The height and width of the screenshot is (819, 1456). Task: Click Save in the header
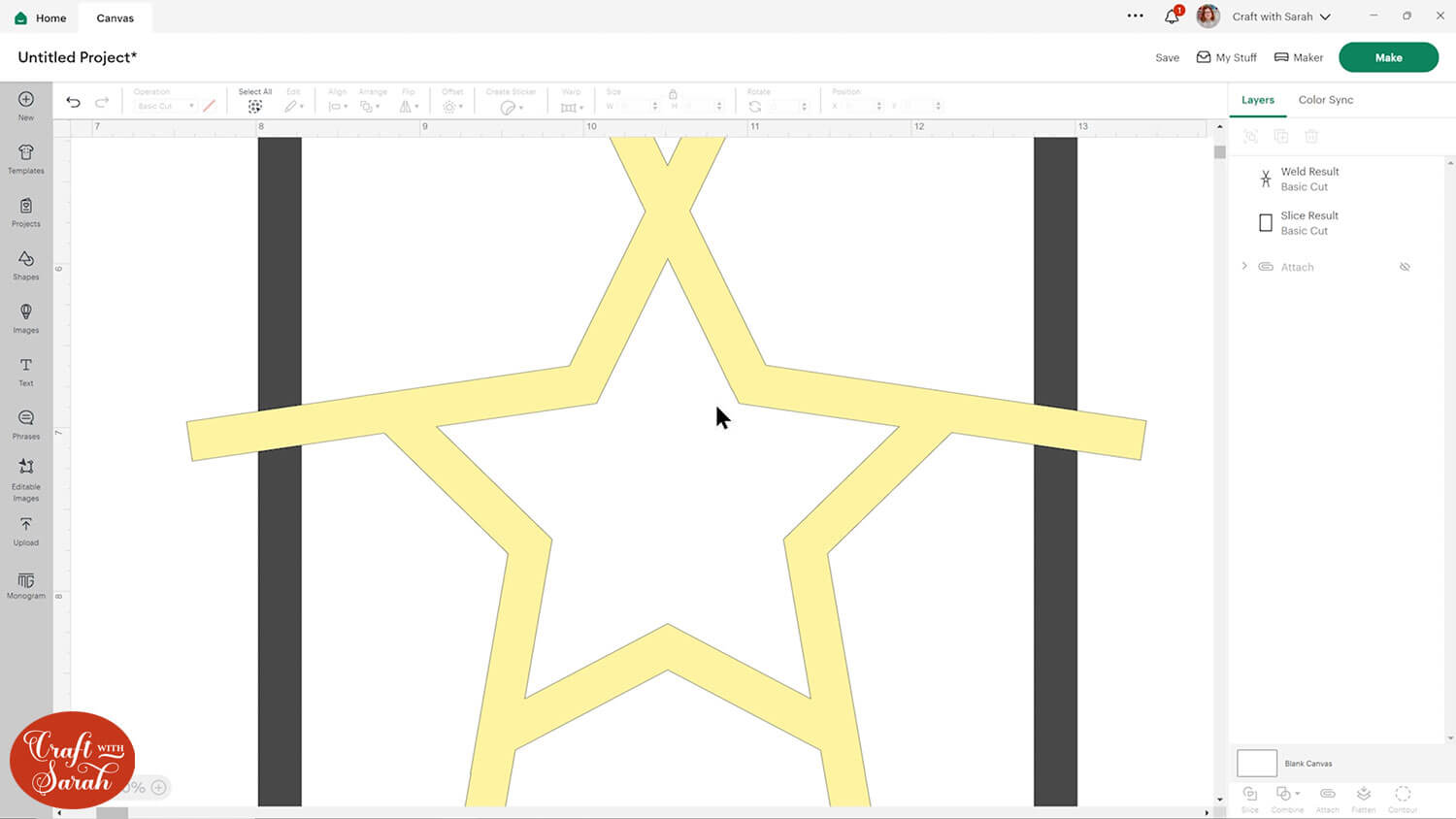1168,58
